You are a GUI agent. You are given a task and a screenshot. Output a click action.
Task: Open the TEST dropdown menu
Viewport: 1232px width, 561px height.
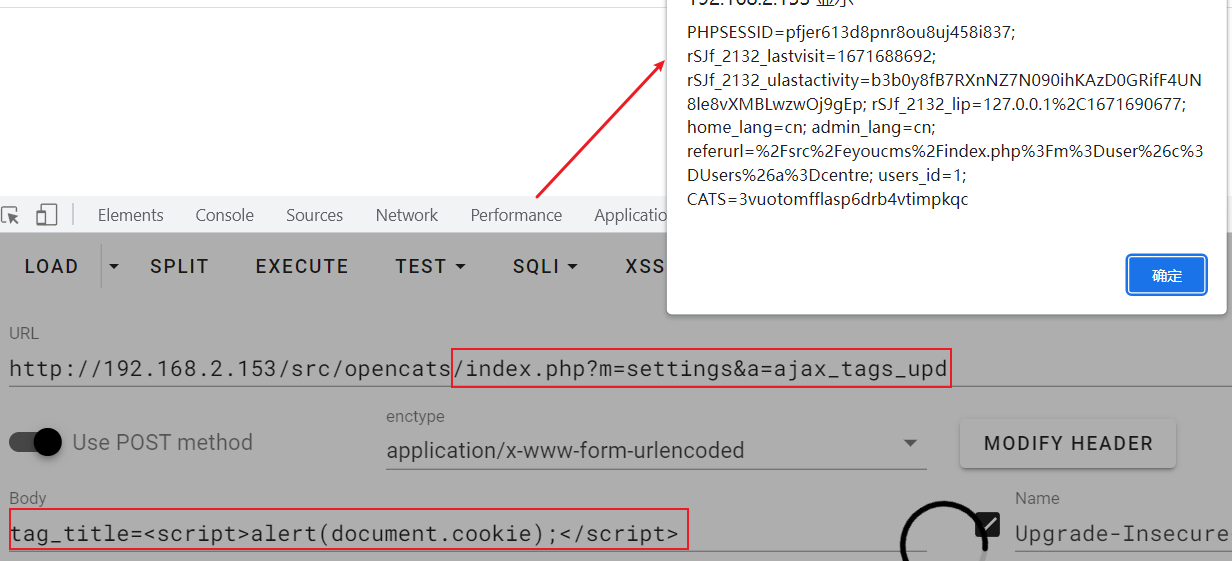pyautogui.click(x=430, y=266)
